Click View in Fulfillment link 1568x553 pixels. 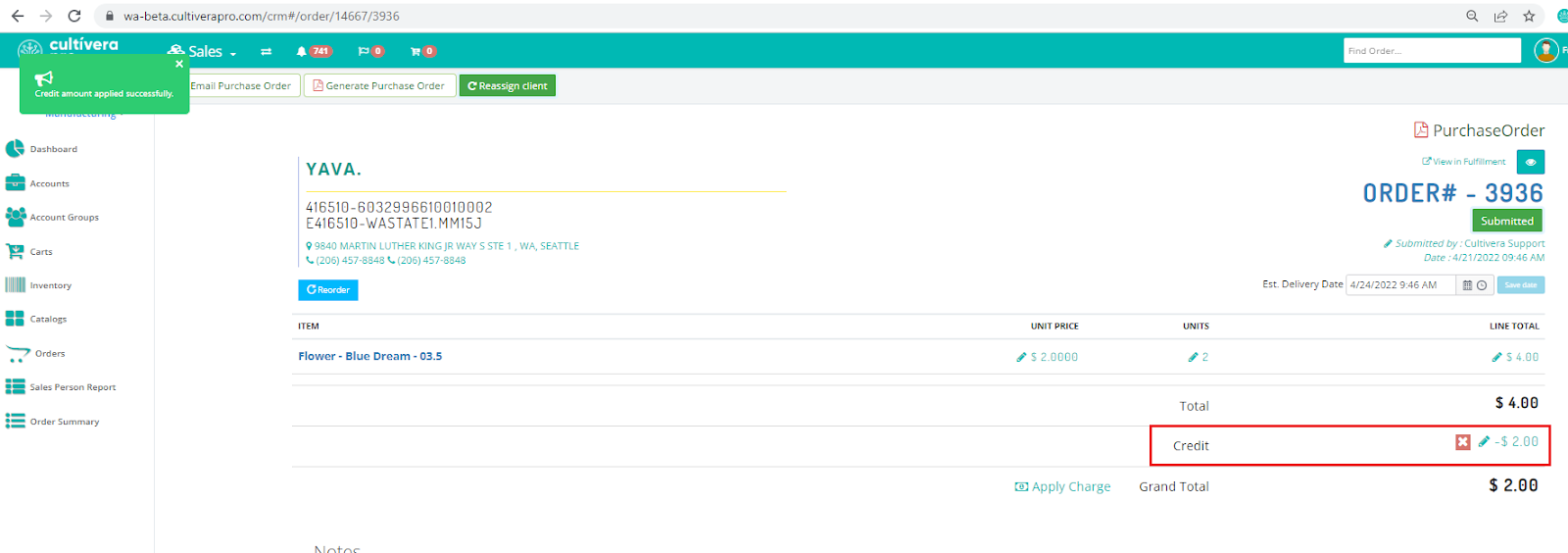click(1464, 162)
